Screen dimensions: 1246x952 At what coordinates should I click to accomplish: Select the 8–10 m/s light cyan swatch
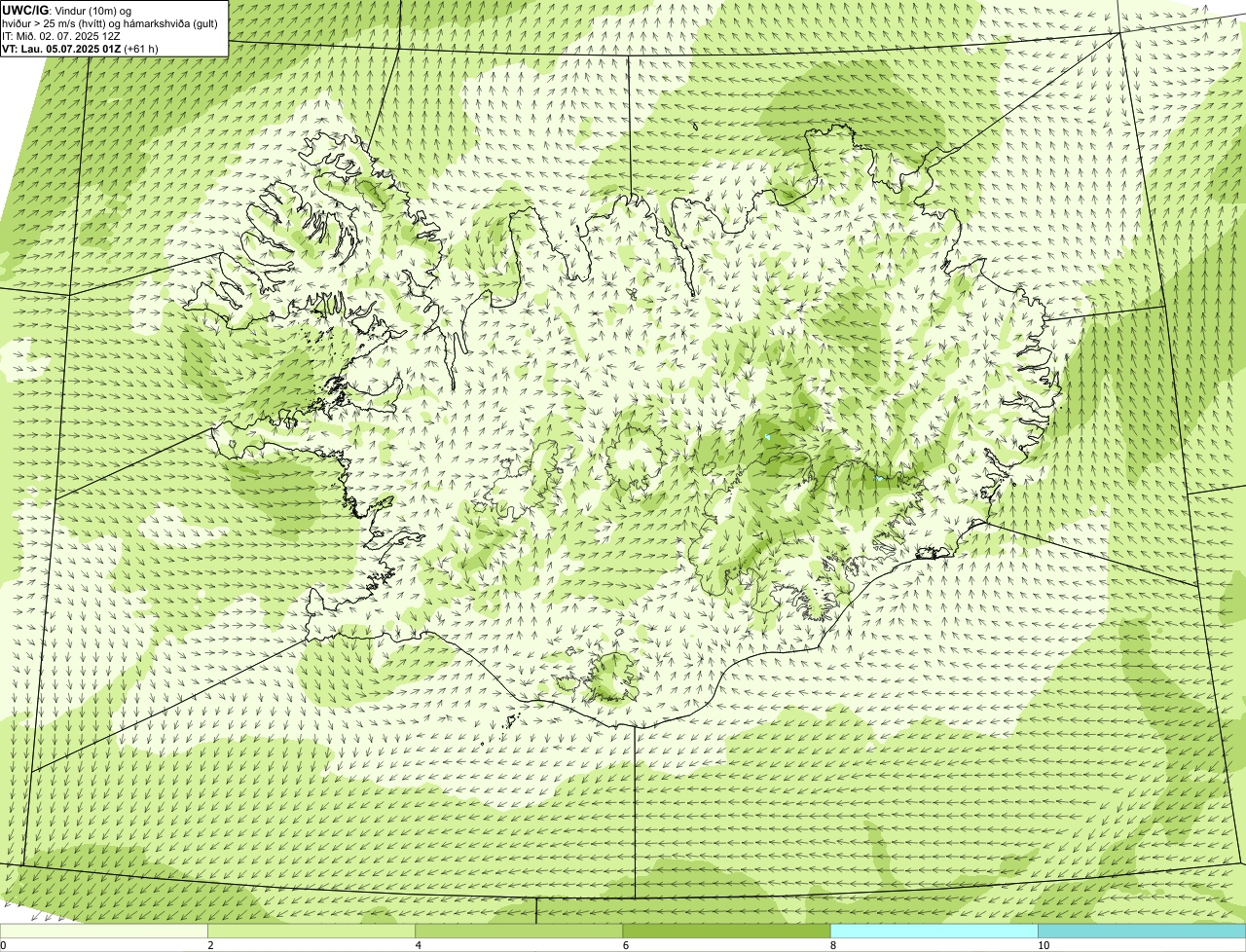pos(934,932)
